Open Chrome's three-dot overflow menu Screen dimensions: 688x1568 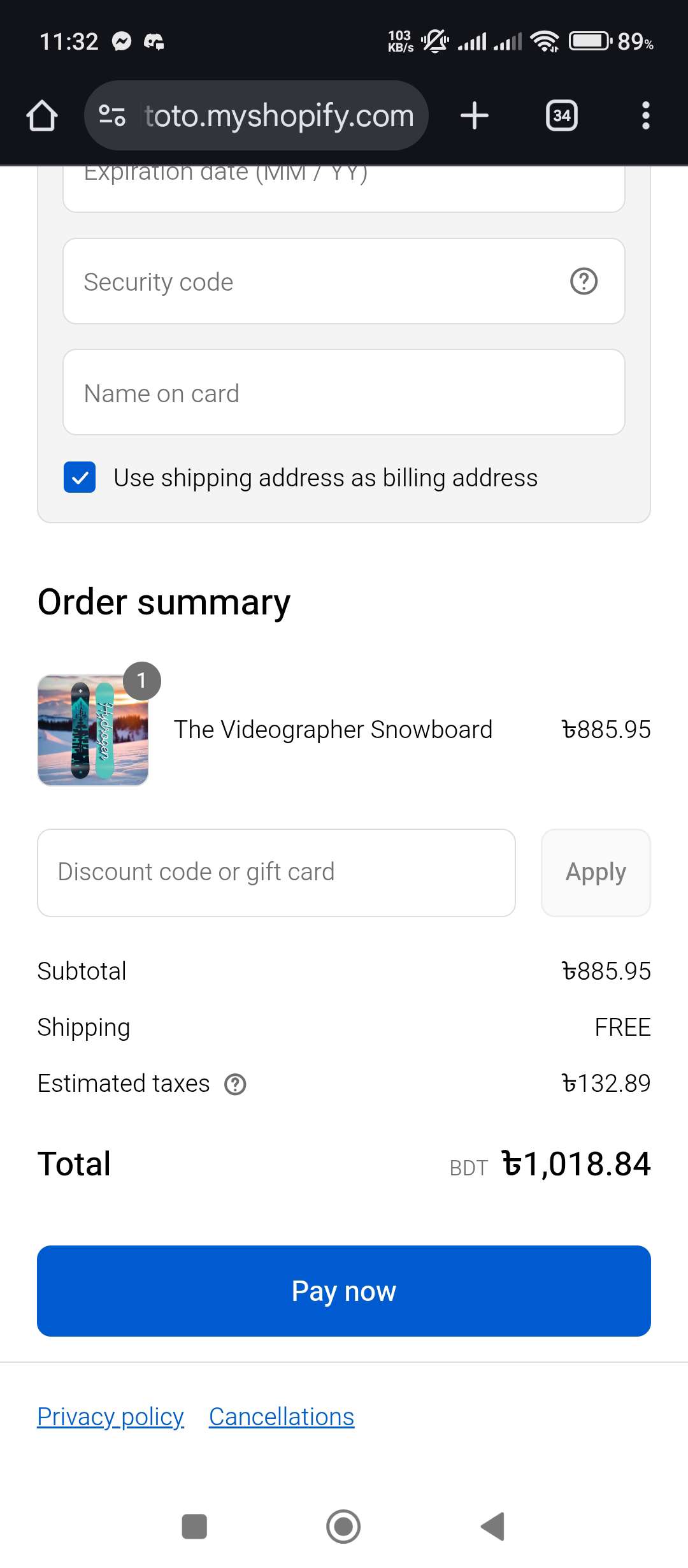(x=646, y=115)
